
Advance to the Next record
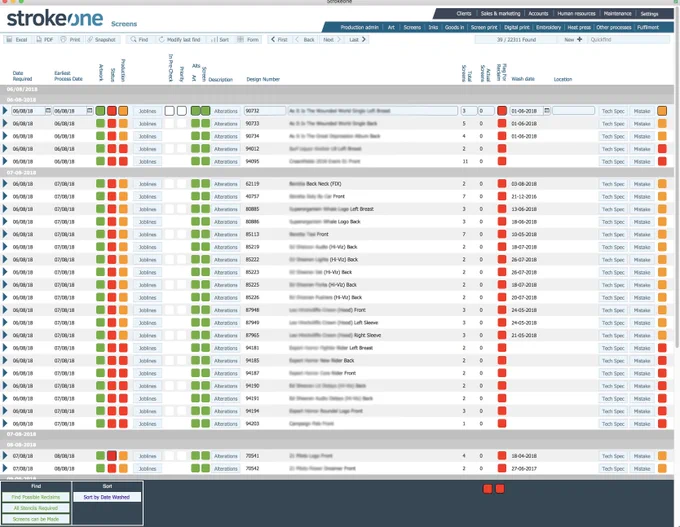pyautogui.click(x=332, y=39)
